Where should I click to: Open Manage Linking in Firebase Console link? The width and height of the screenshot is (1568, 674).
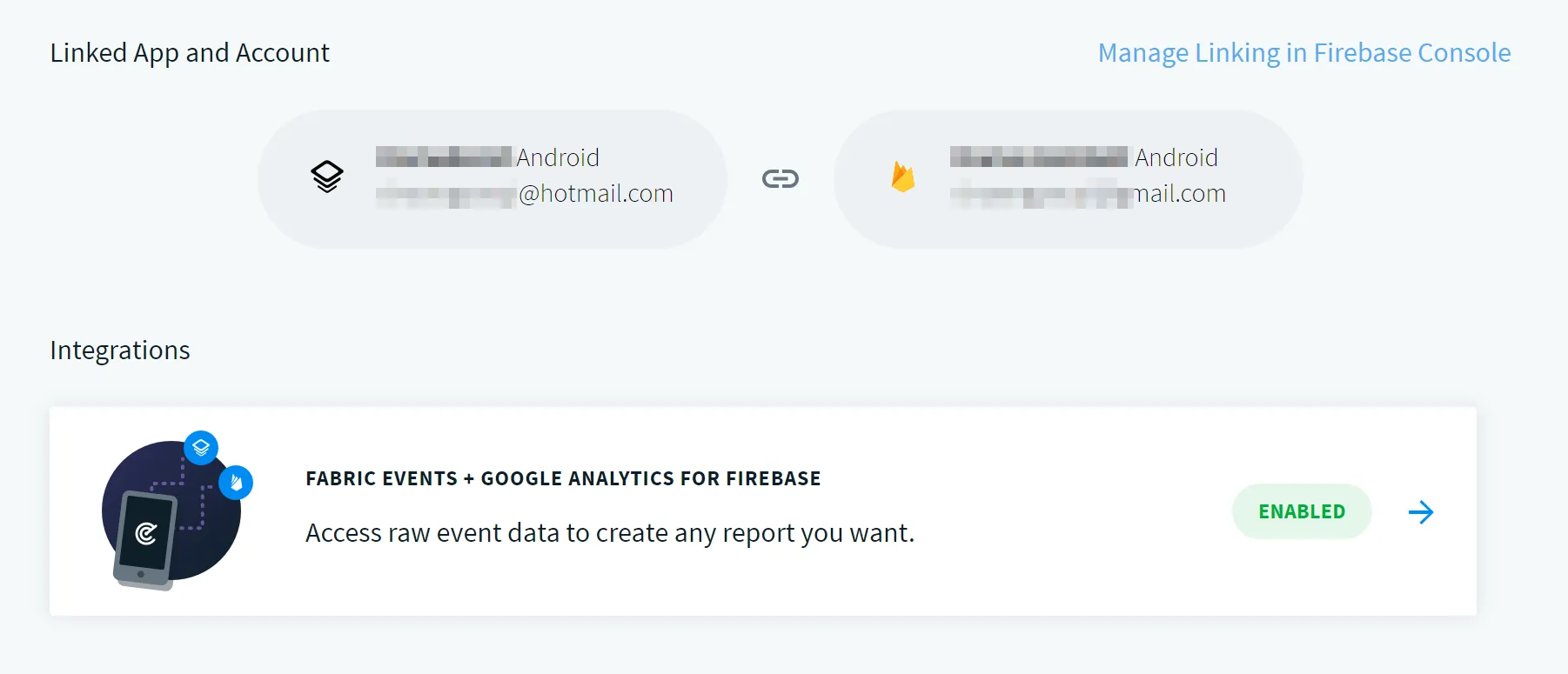(x=1303, y=53)
